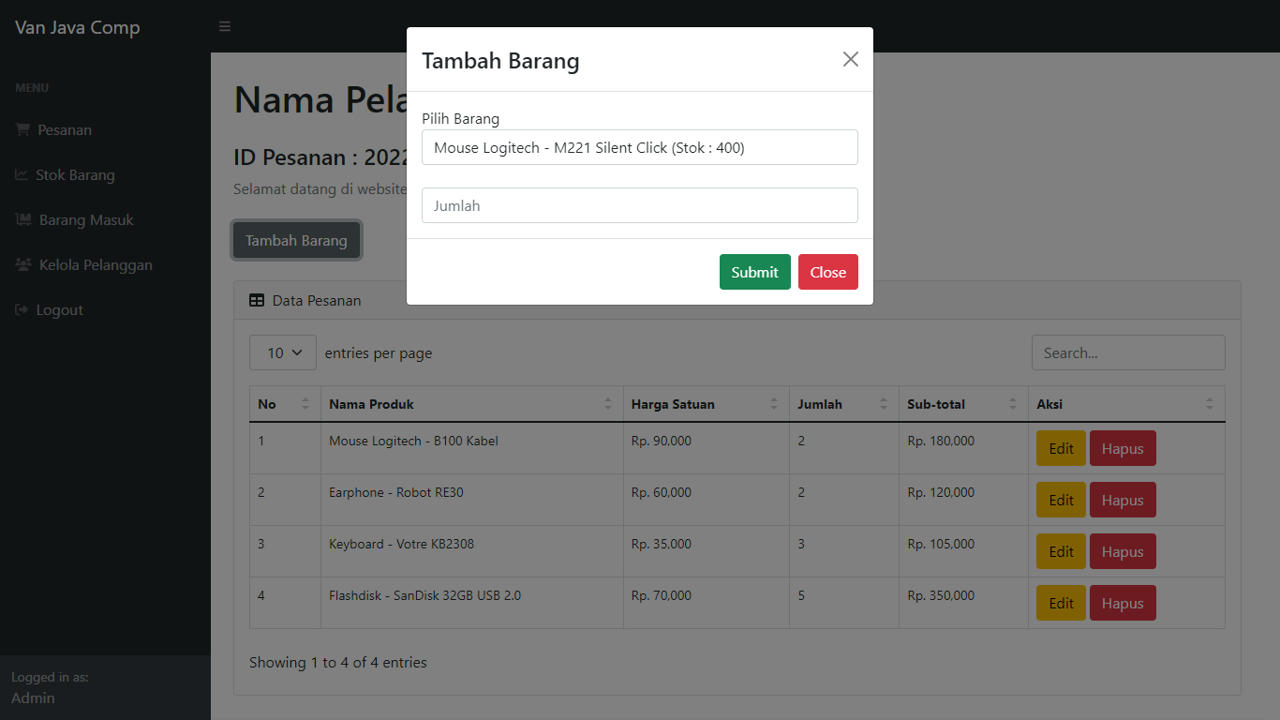This screenshot has width=1280, height=720.
Task: Click the Stok Barang chart icon
Action: [22, 174]
